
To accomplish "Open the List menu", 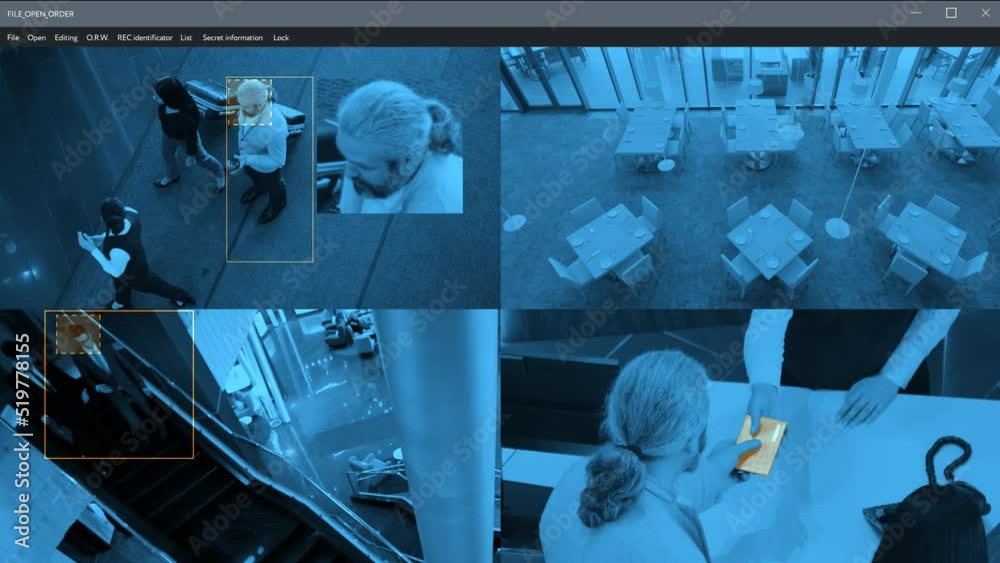I will coord(186,38).
